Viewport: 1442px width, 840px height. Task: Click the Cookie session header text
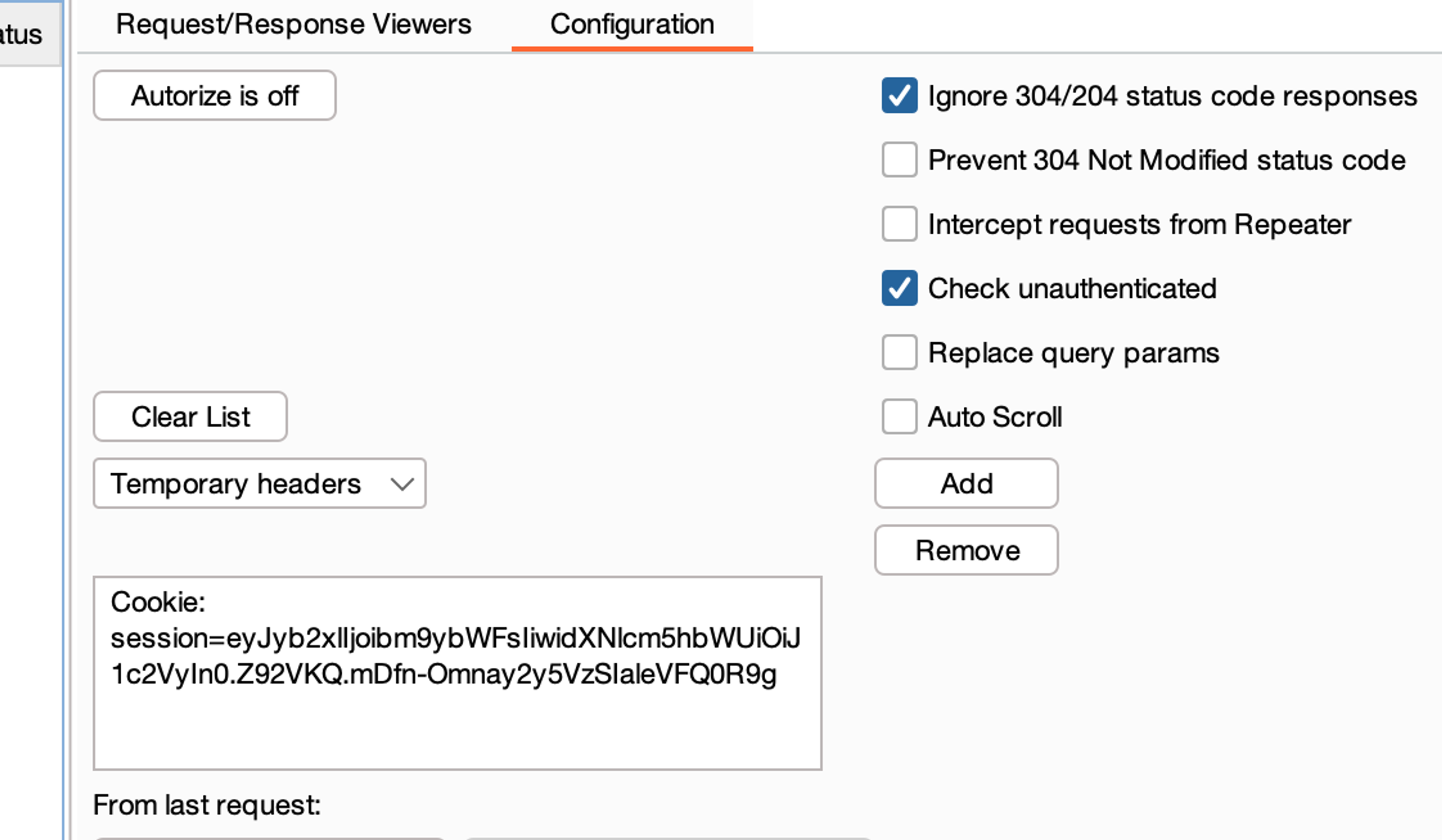pos(455,638)
